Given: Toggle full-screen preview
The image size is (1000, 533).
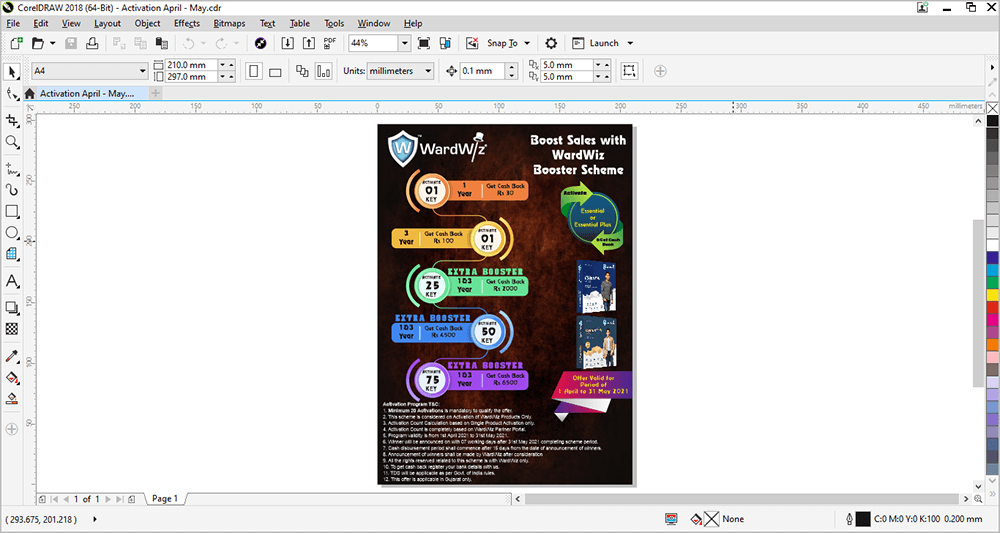Looking at the screenshot, I should pyautogui.click(x=423, y=43).
